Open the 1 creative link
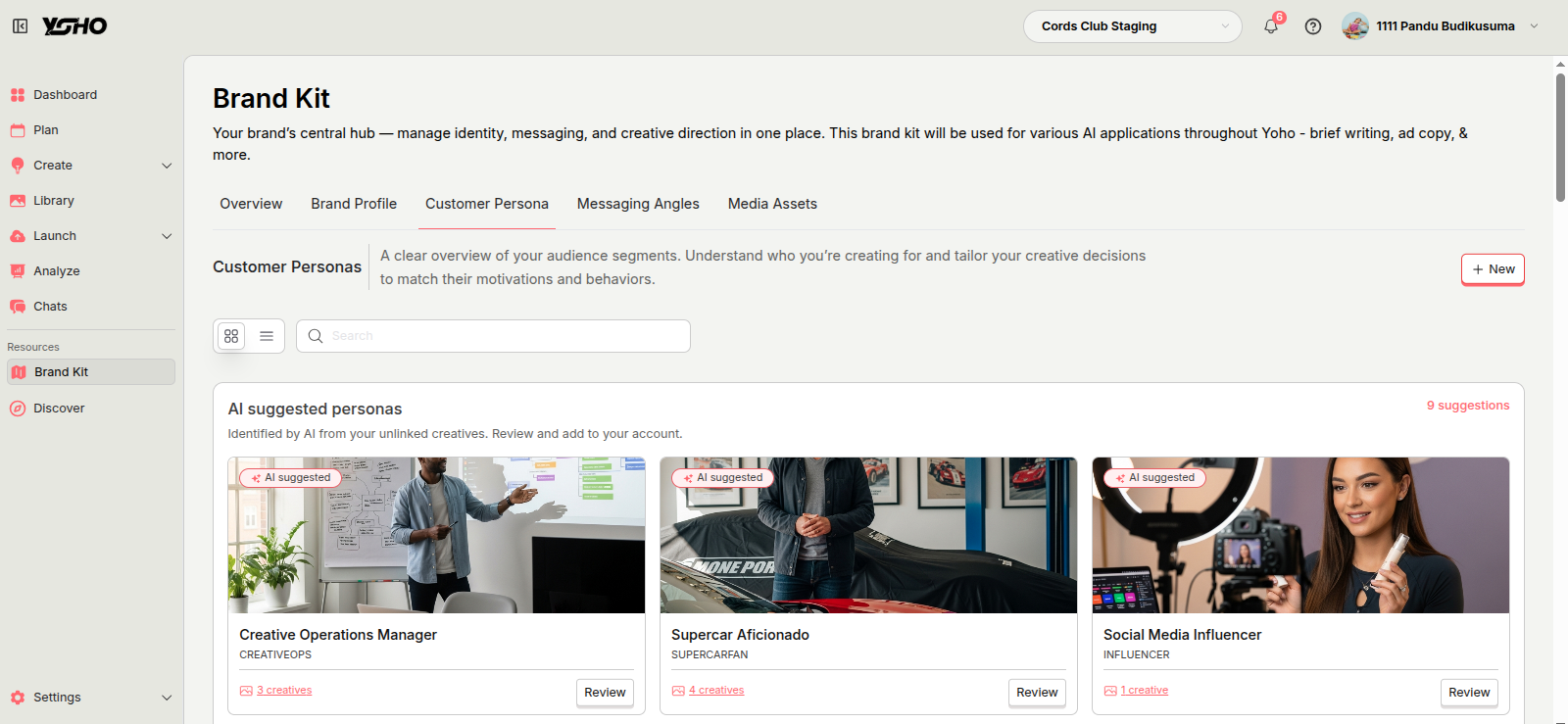Viewport: 1568px width, 724px height. [x=1145, y=691]
